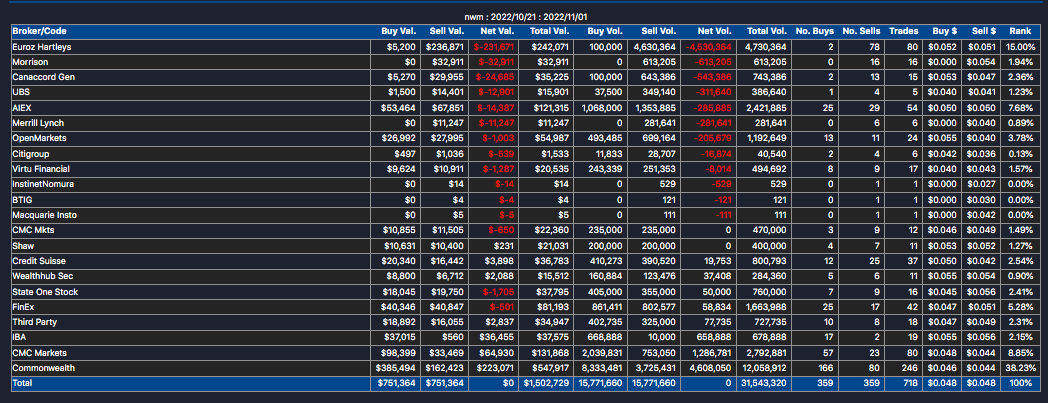Click Canaccord Gen sell volume 643,386

[660, 78]
